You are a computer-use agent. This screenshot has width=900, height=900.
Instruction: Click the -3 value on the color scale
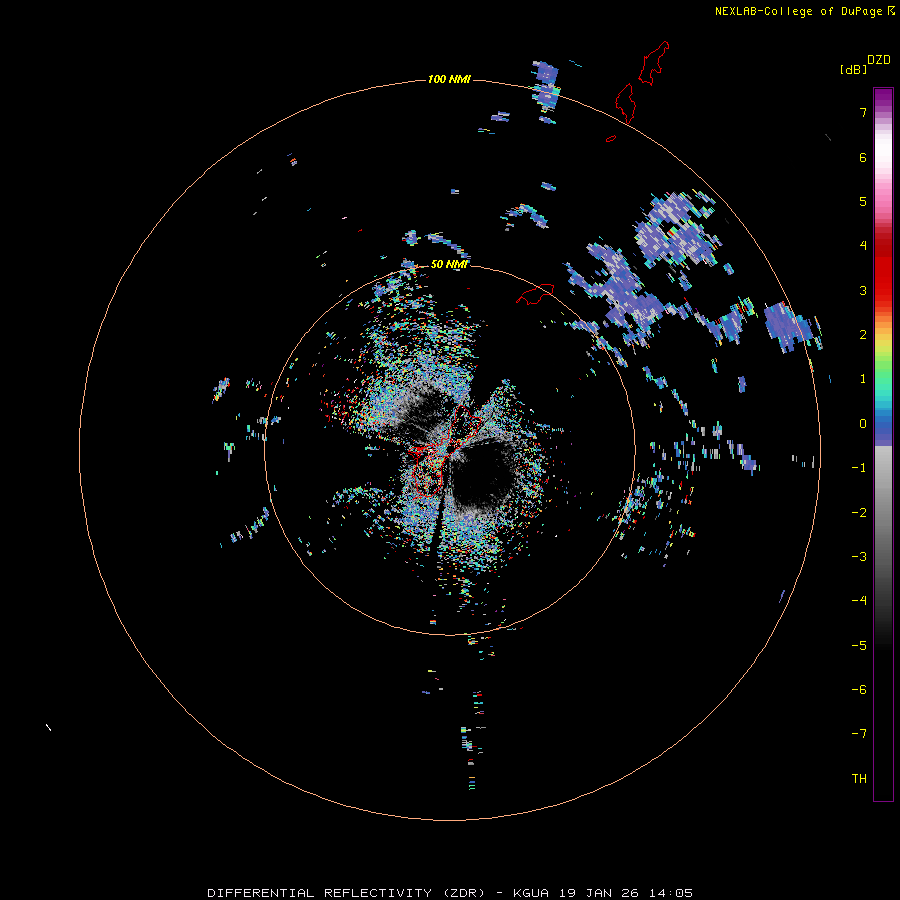[859, 557]
